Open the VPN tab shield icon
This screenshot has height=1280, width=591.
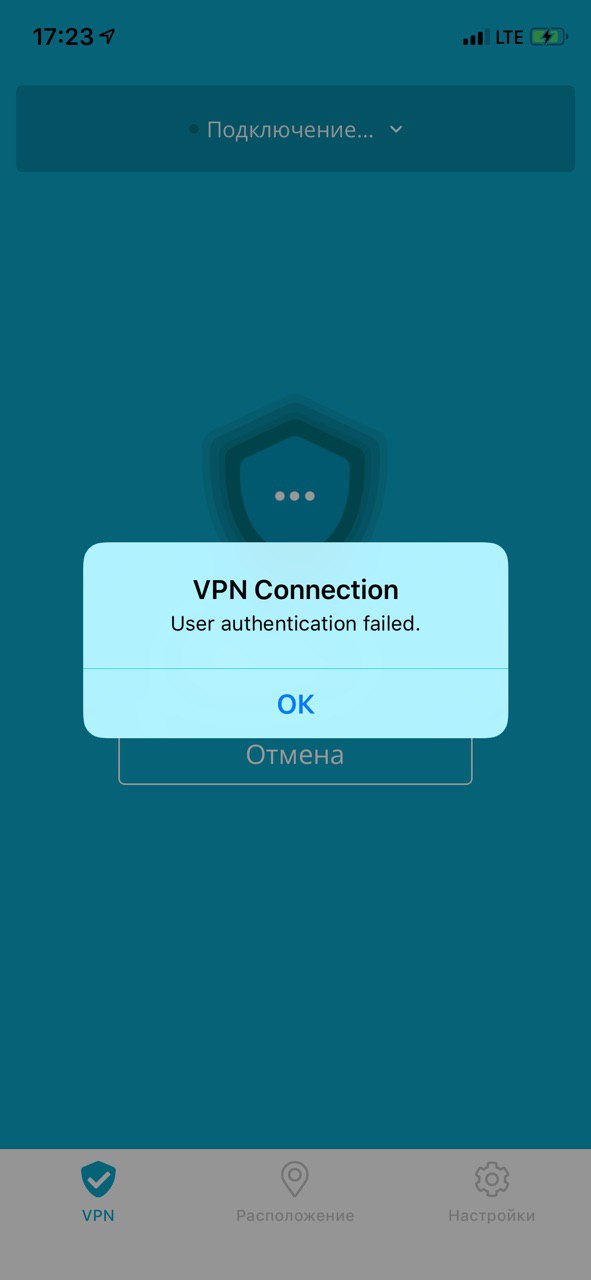(x=98, y=1180)
